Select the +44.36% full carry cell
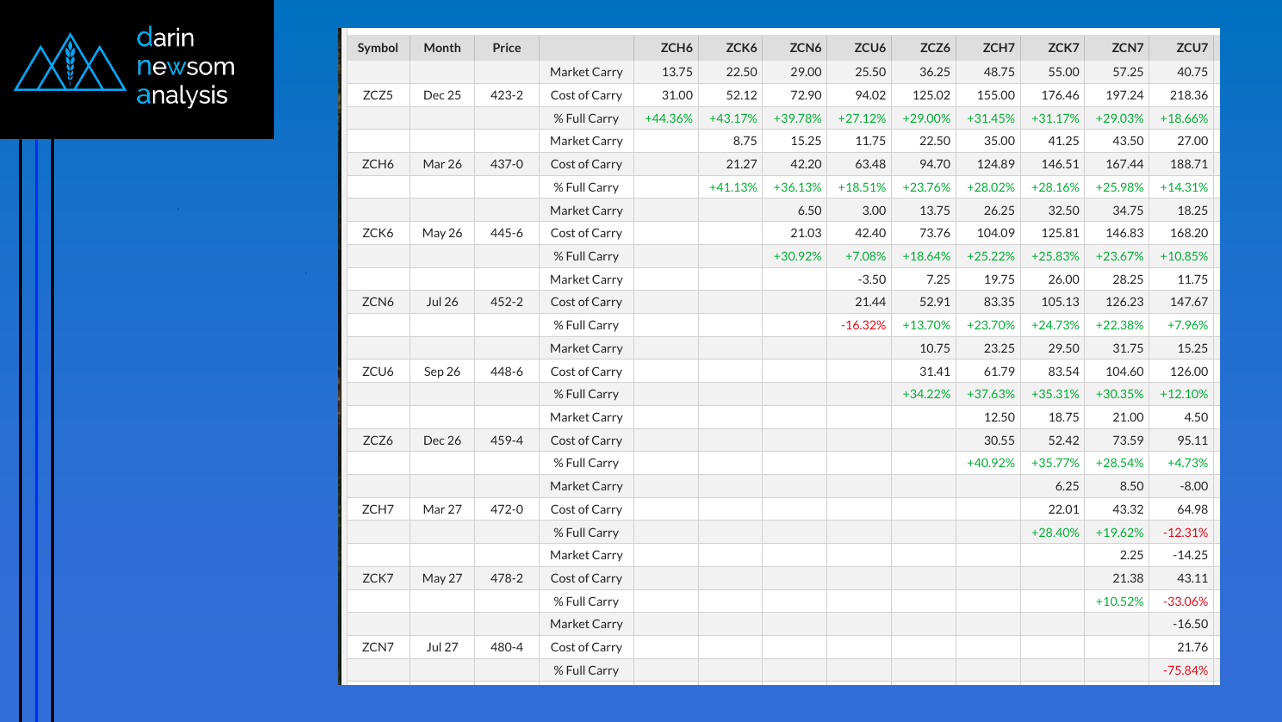The width and height of the screenshot is (1282, 722). 669,118
